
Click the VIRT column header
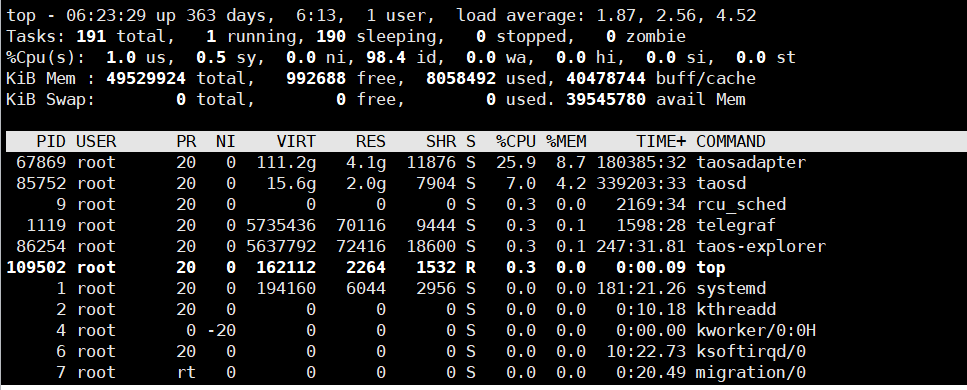296,142
